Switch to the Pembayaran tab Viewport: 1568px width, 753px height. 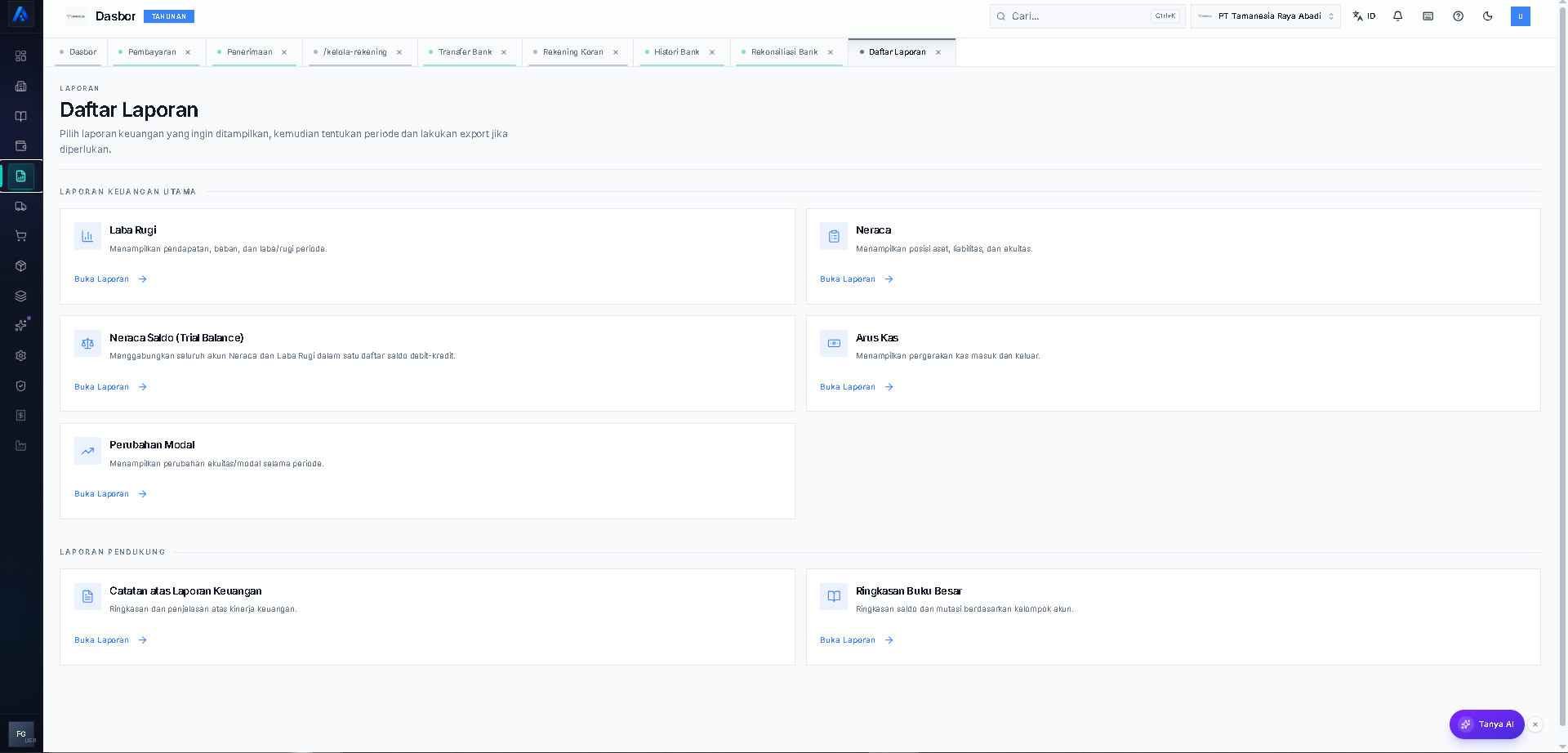click(152, 52)
